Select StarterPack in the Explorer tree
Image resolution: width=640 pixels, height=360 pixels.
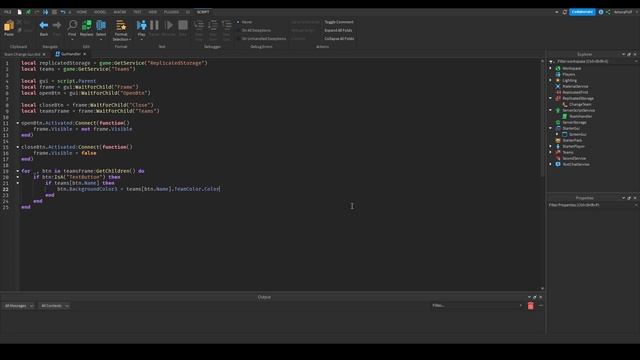pyautogui.click(x=572, y=140)
